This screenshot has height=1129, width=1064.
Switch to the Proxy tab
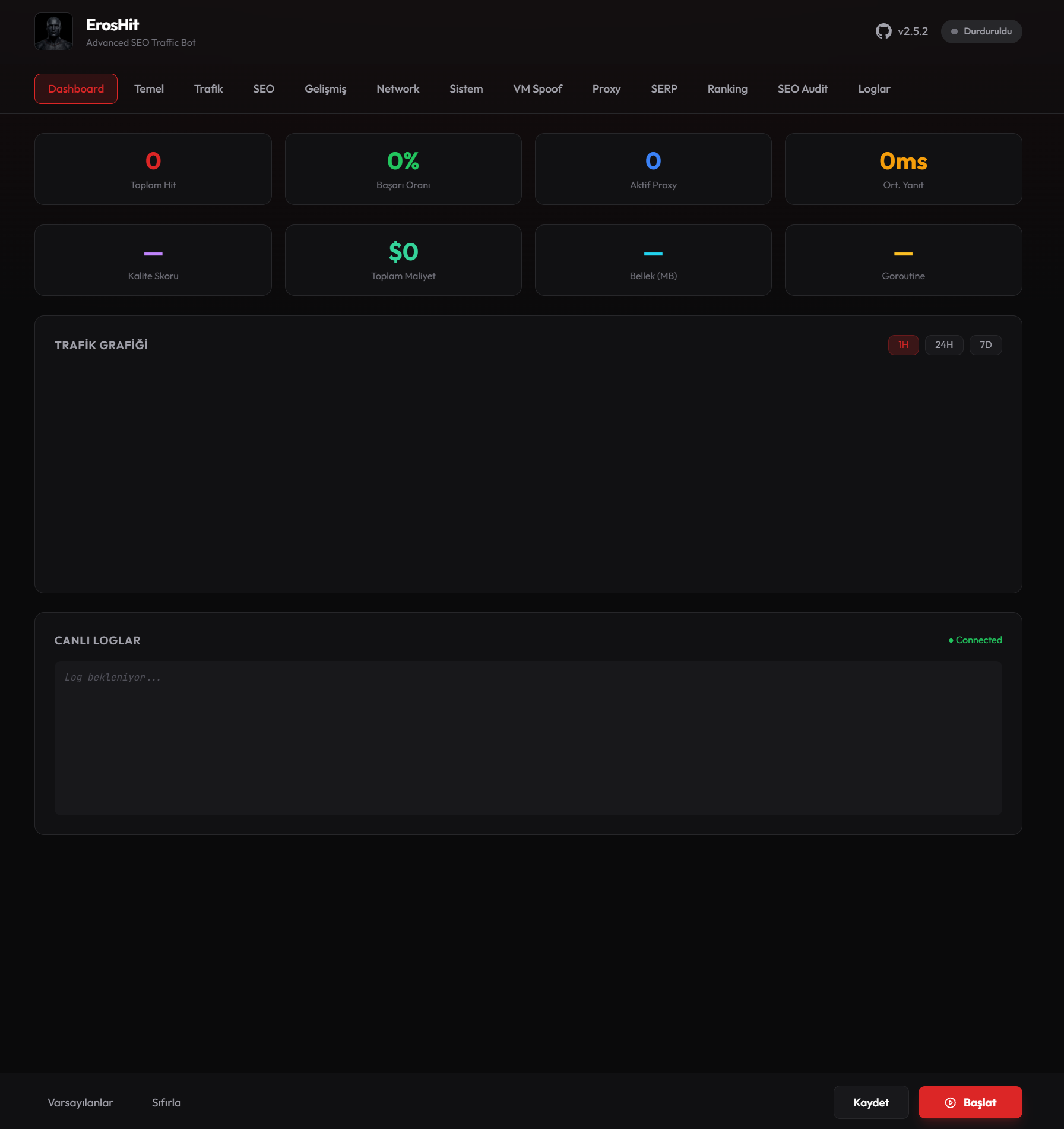pyautogui.click(x=606, y=89)
